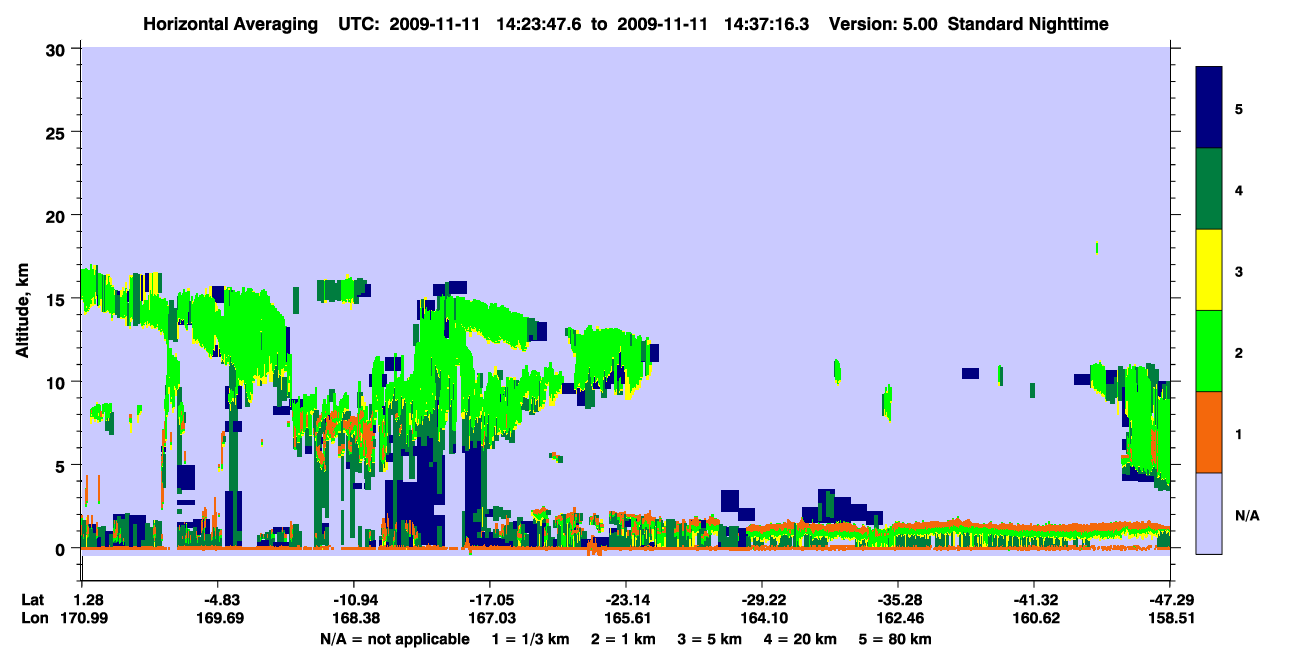Click the "Lon" row label
This screenshot has width=1300, height=667.
[x=34, y=618]
